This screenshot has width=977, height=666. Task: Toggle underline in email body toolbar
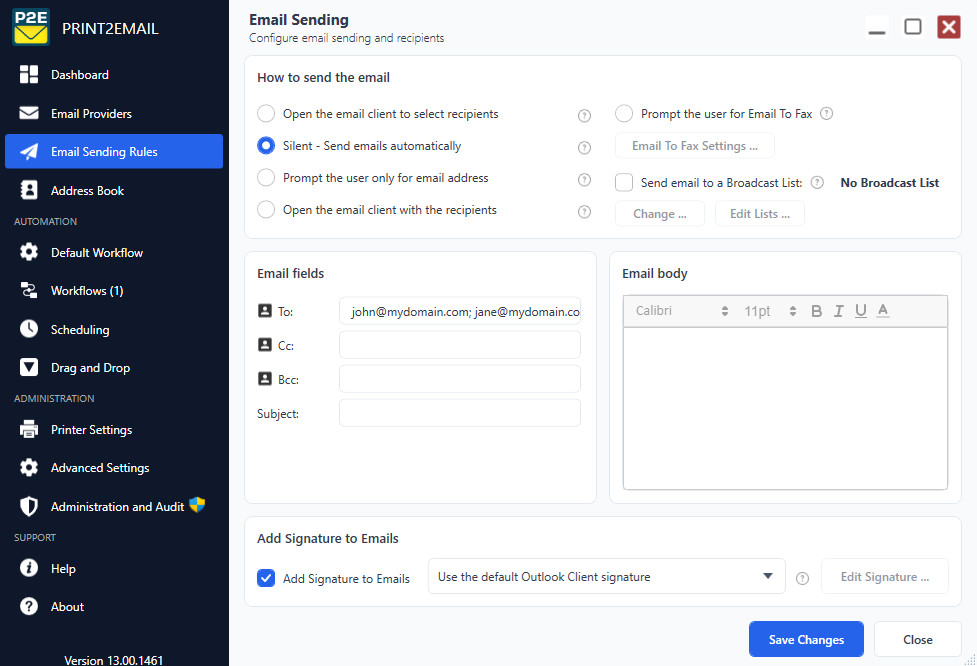click(x=860, y=311)
